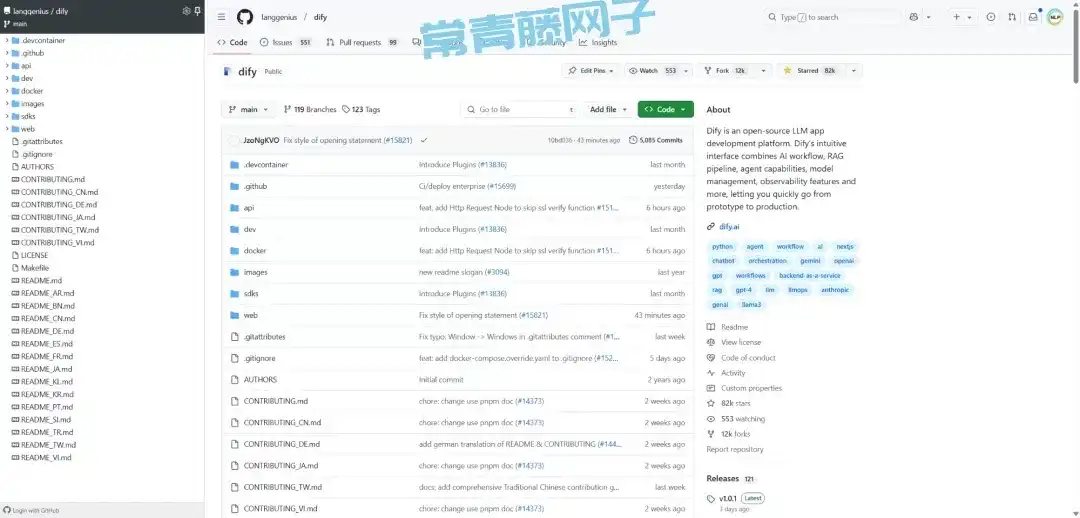Expand the api folder in sidebar tree

(x=7, y=65)
